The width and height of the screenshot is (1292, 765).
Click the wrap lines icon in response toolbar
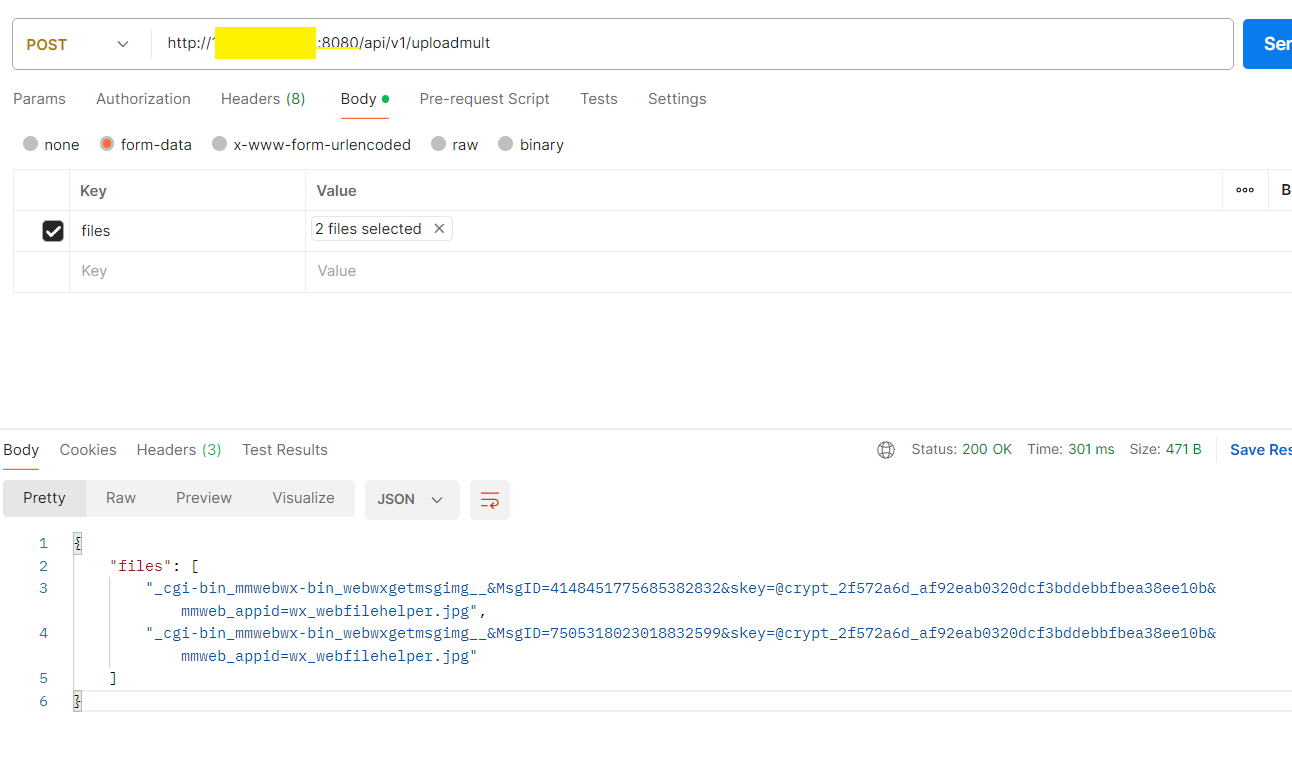pos(490,500)
